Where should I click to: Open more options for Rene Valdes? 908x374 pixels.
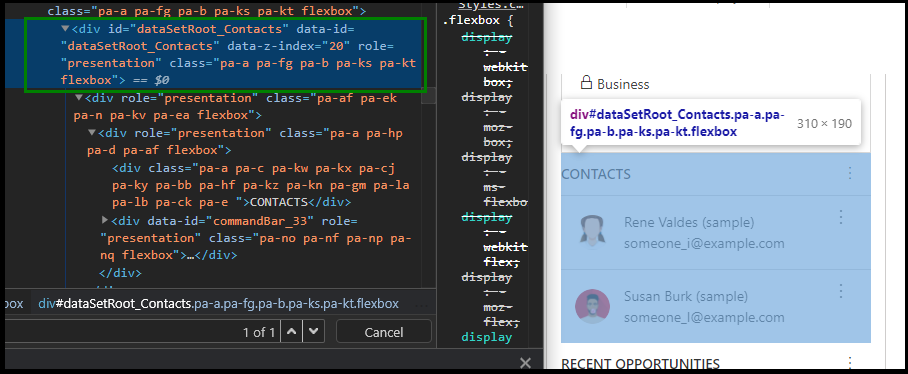[x=841, y=217]
